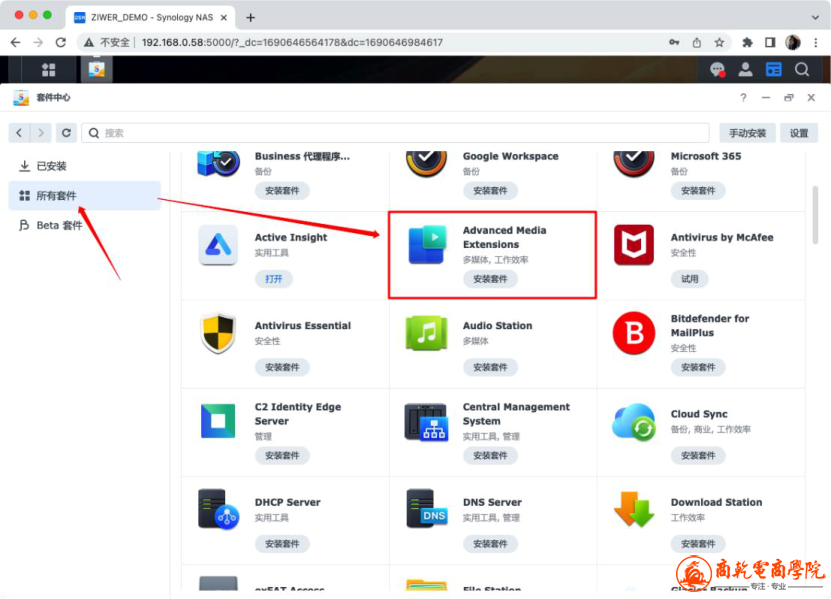Open the browser tab list chevron
Screen dimensions: 831x599
pyautogui.click(x=815, y=17)
